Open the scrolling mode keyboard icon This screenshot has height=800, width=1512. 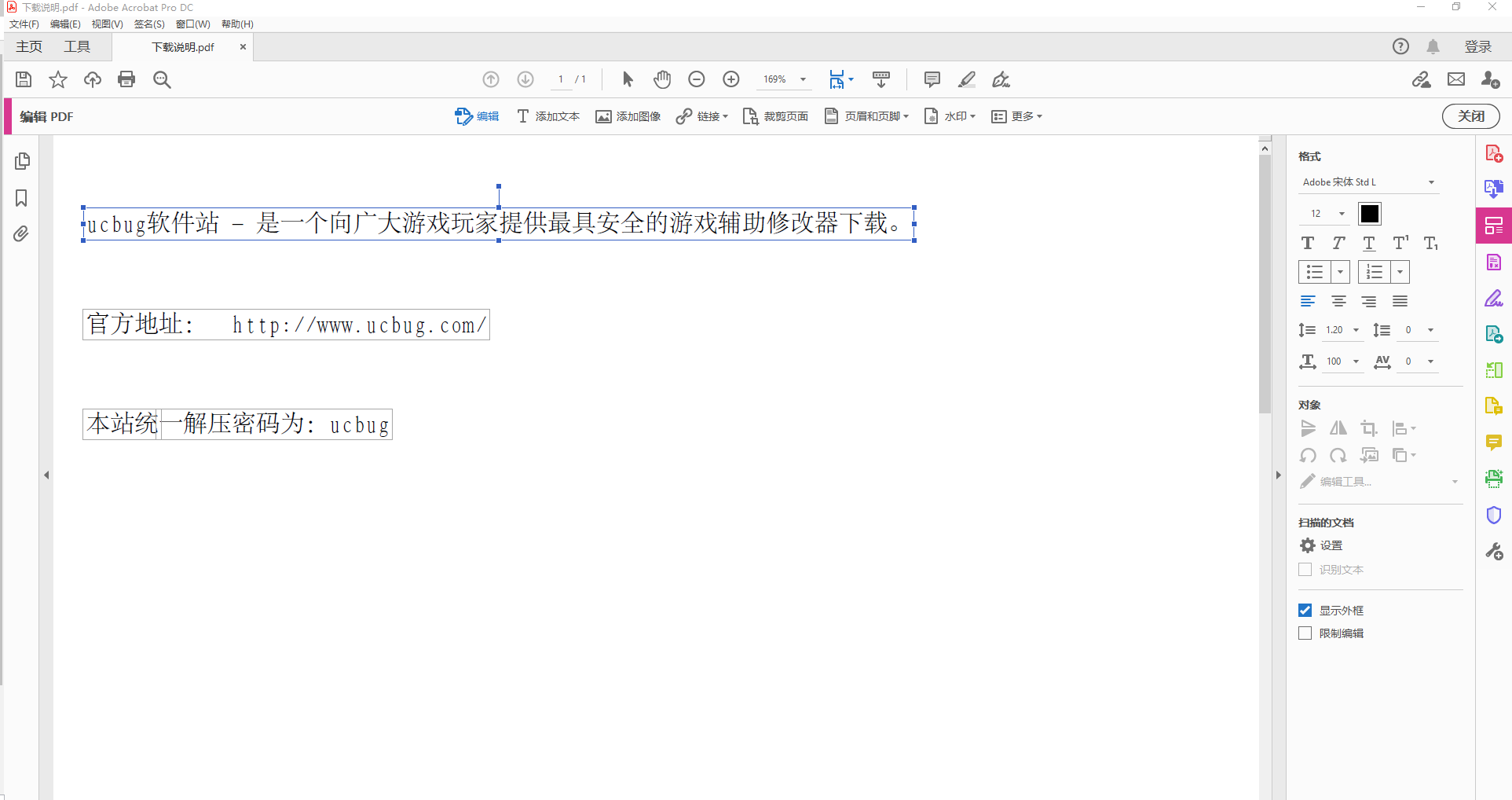(x=881, y=79)
